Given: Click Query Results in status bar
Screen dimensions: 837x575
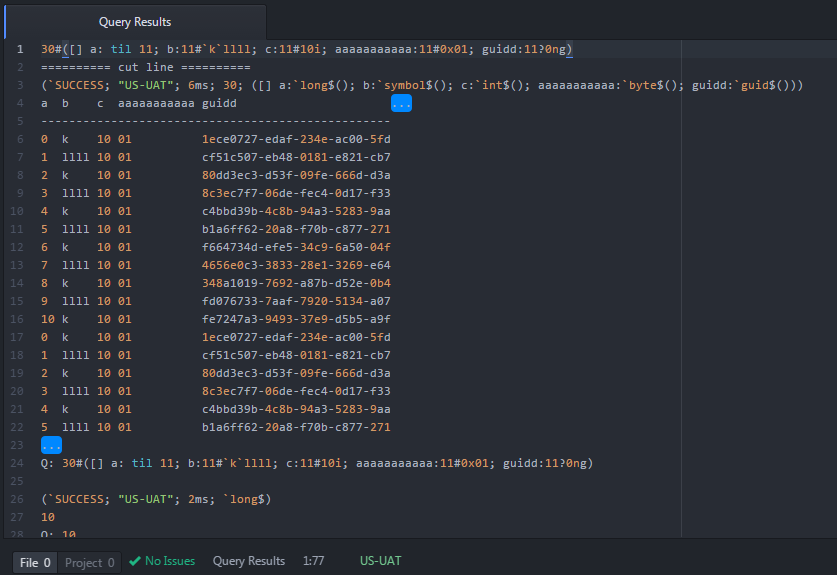Looking at the screenshot, I should pos(249,561).
